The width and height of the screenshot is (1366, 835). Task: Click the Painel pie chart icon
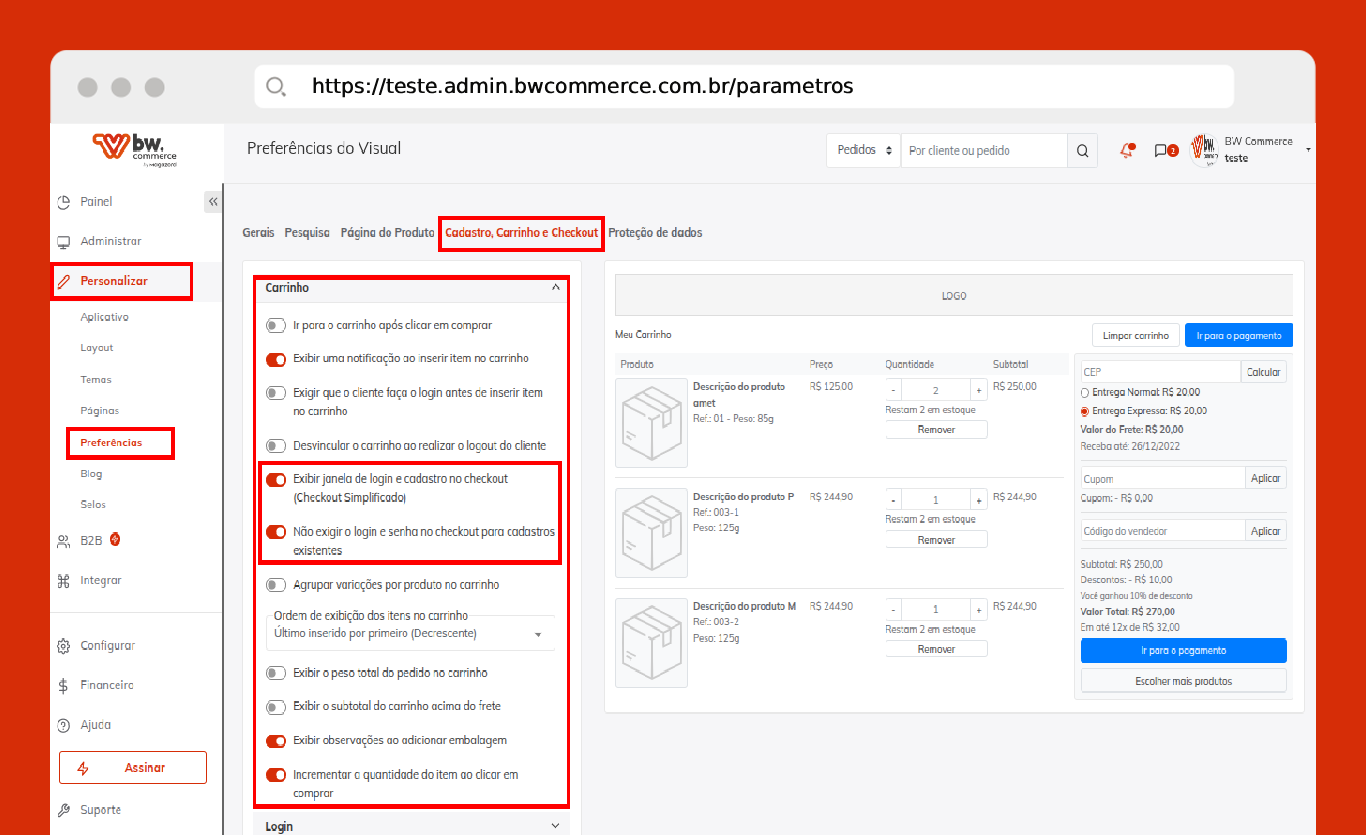pyautogui.click(x=64, y=202)
